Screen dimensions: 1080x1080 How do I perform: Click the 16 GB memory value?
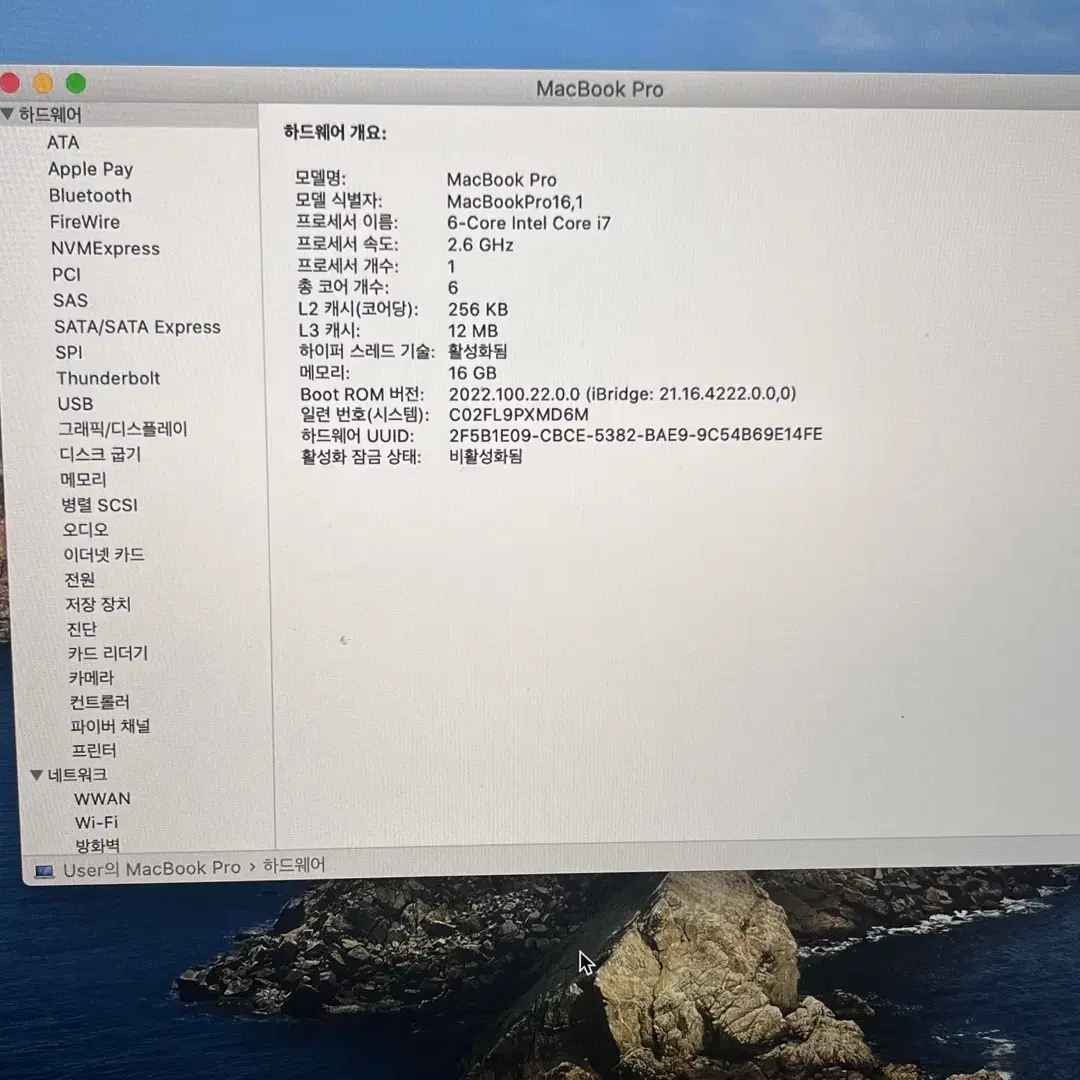(472, 373)
